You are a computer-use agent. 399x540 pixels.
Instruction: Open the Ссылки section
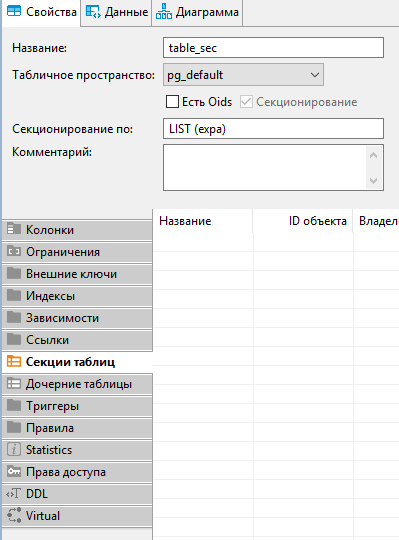(77, 340)
